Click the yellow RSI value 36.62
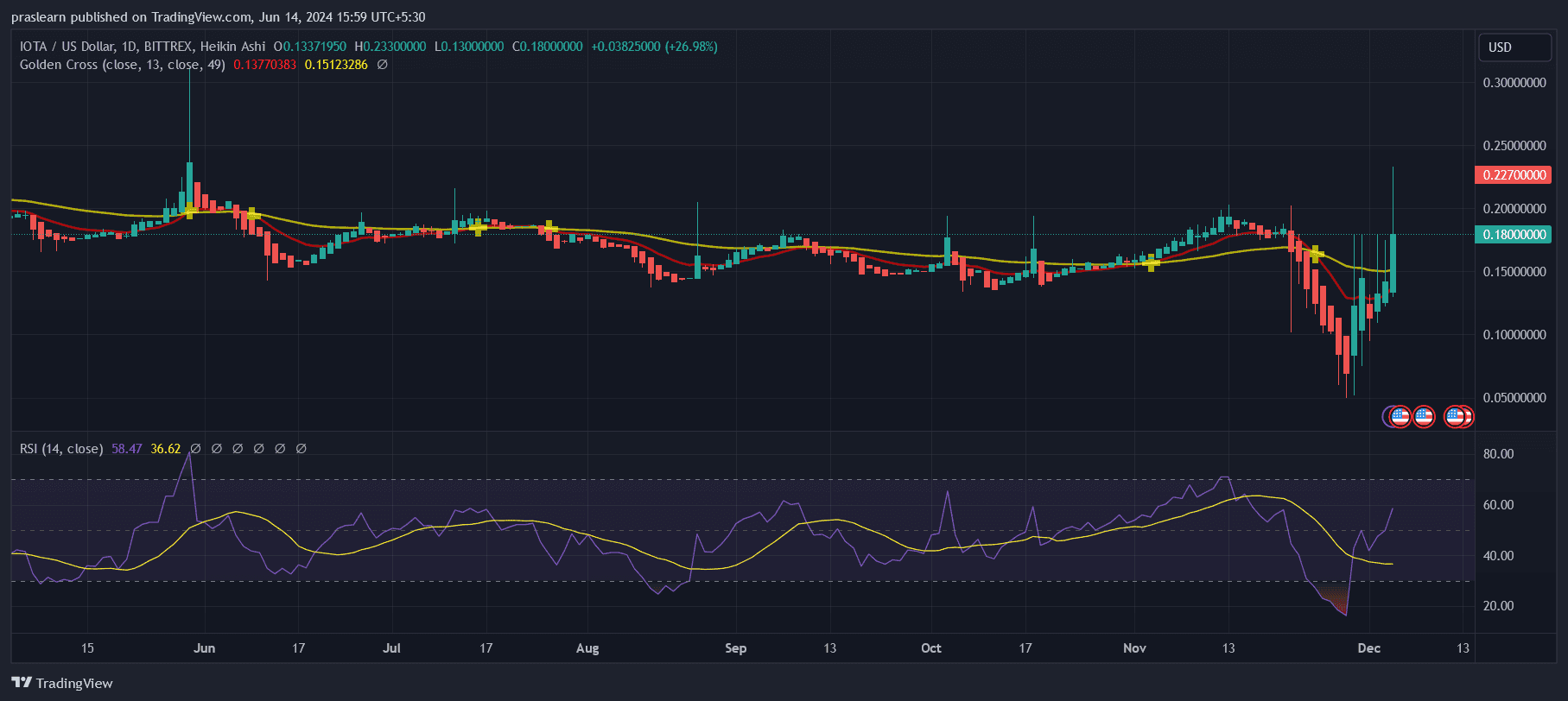The width and height of the screenshot is (1568, 701). [x=166, y=449]
